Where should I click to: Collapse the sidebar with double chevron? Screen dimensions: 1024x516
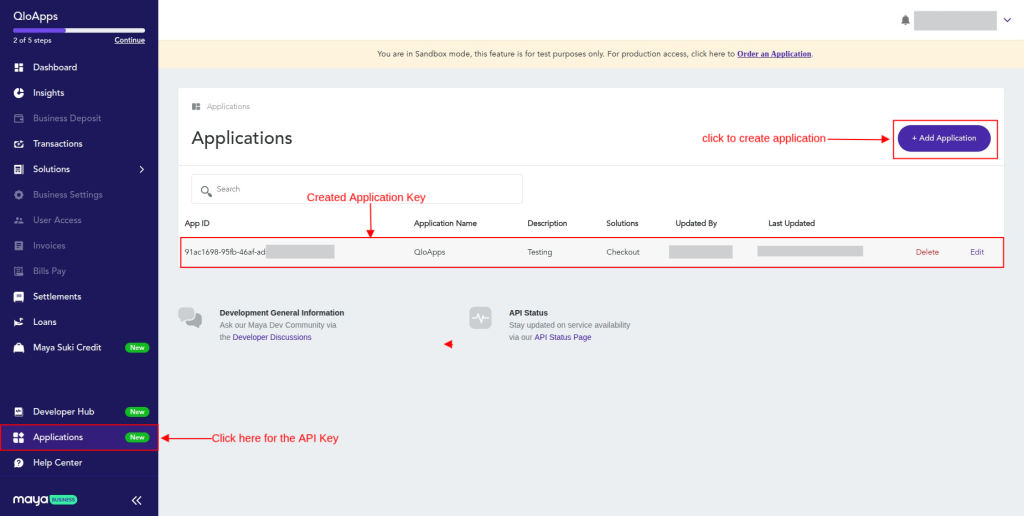pyautogui.click(x=137, y=500)
